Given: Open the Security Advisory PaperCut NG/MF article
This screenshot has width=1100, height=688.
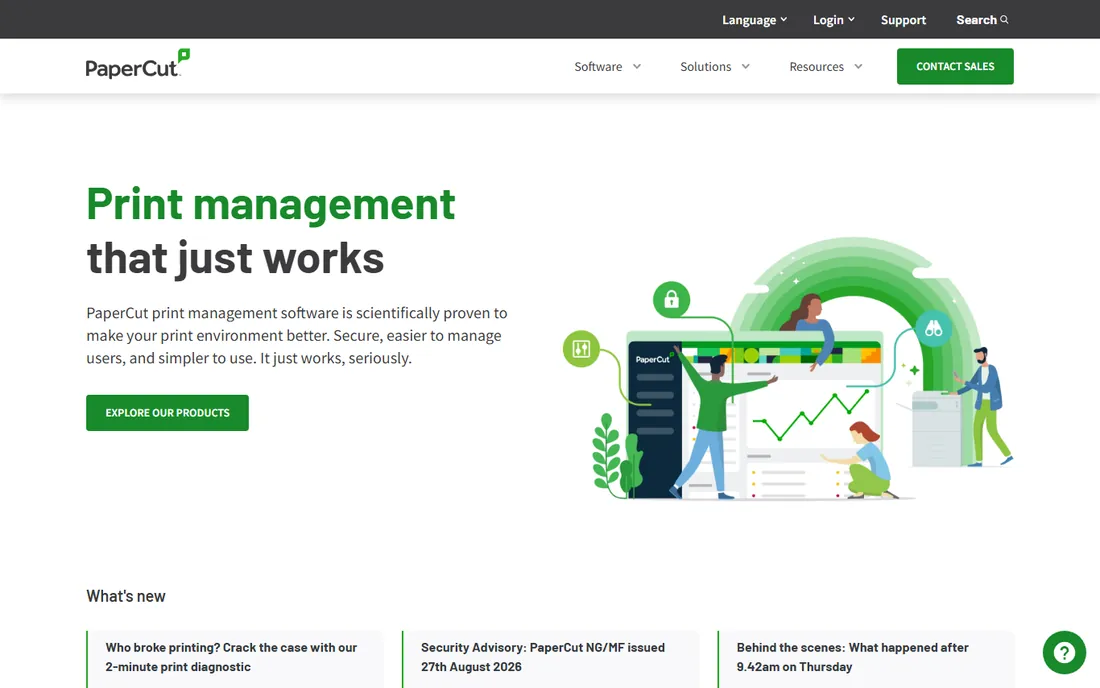Looking at the screenshot, I should coord(551,659).
